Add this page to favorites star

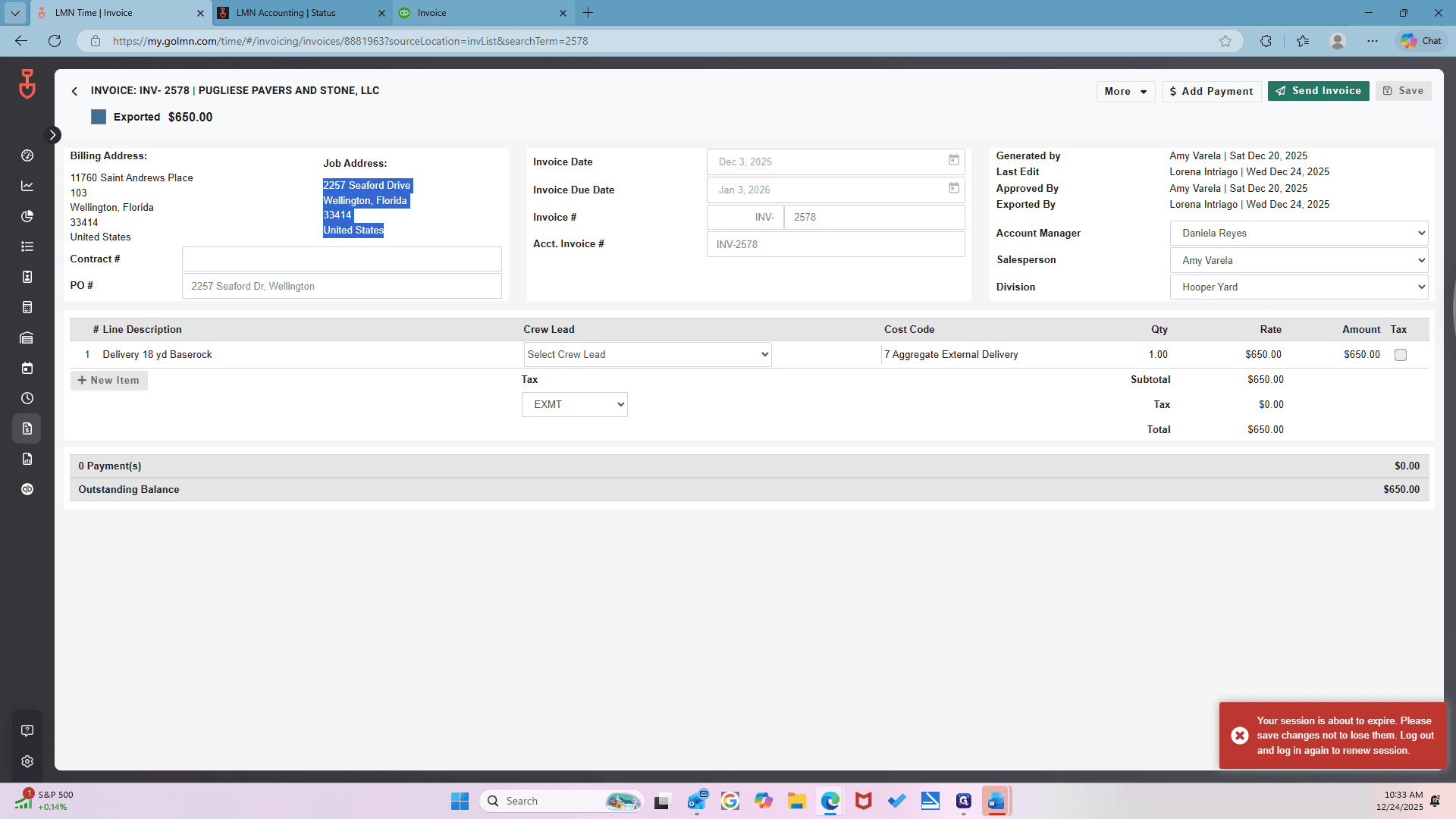pyautogui.click(x=1225, y=41)
